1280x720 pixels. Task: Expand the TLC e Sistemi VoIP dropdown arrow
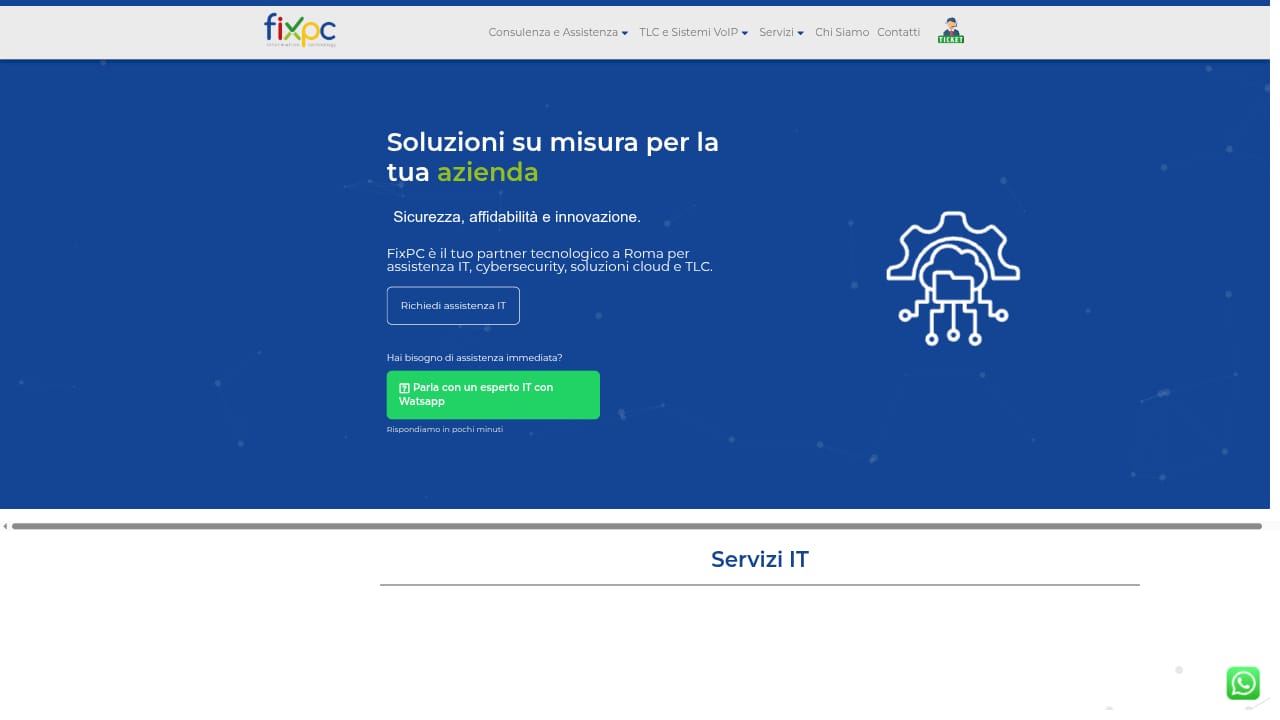745,33
